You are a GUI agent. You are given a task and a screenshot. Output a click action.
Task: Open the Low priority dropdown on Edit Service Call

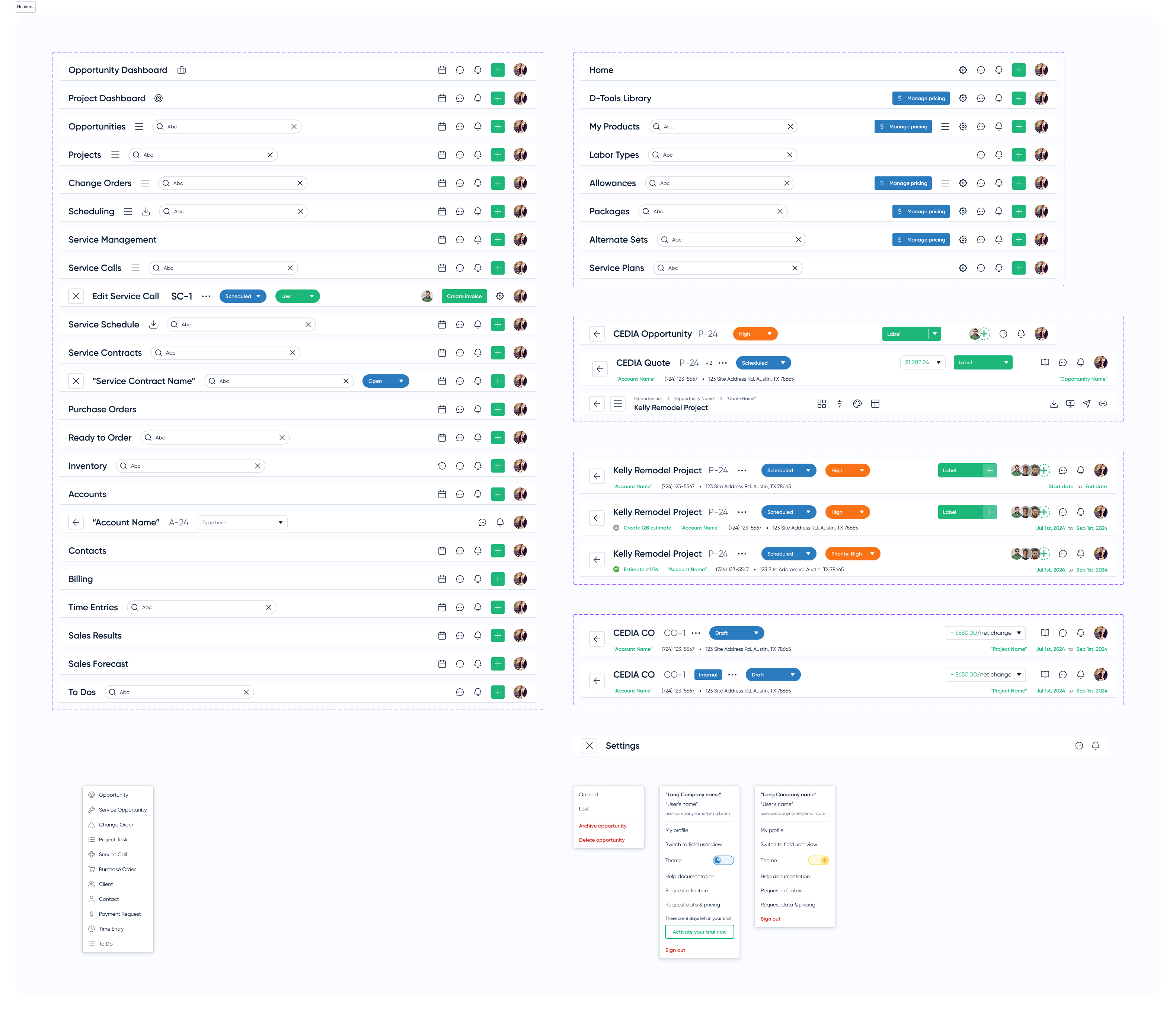297,295
